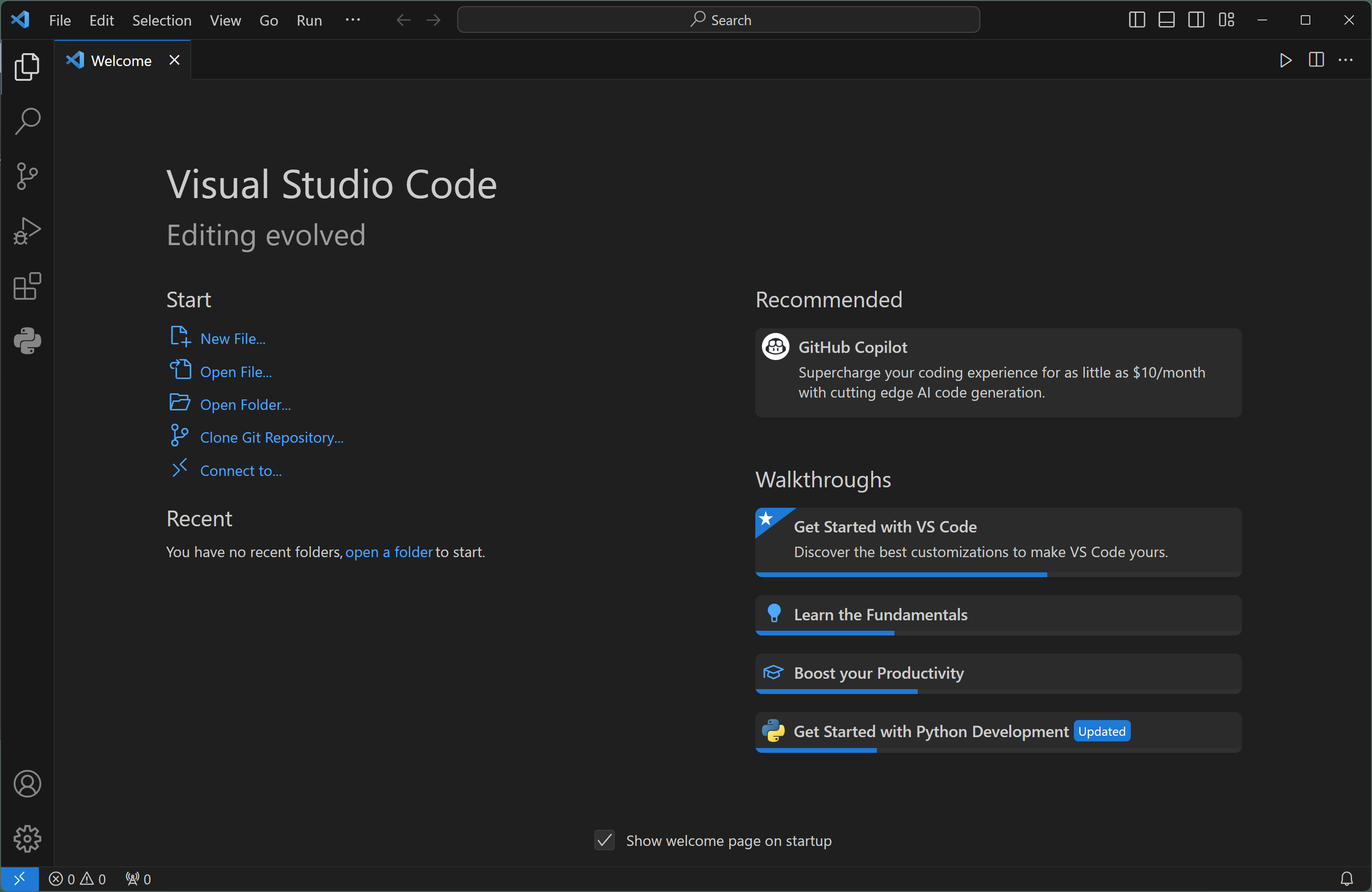Expand the hidden menu bar items ellipsis
Viewport: 1372px width, 892px height.
(x=353, y=20)
